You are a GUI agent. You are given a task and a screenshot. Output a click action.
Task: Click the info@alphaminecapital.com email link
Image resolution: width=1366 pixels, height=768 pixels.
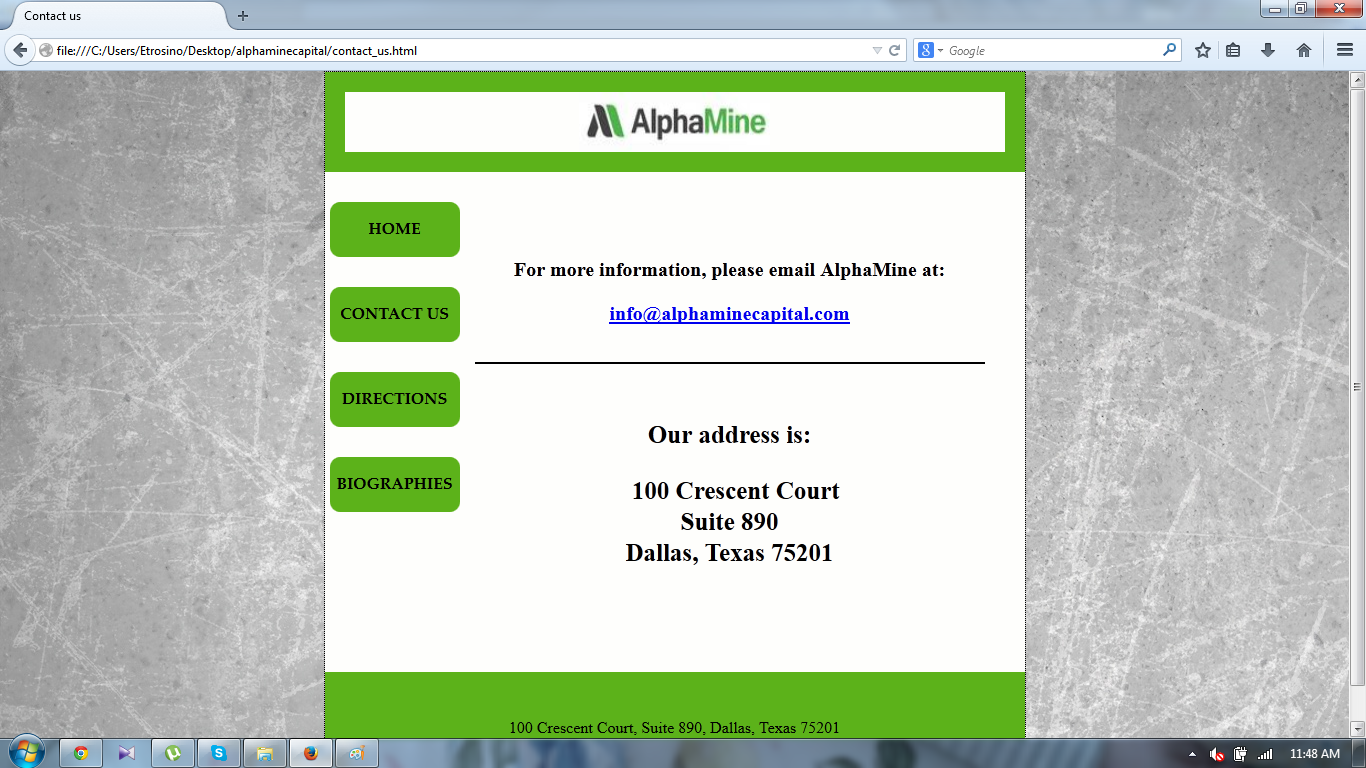729,314
